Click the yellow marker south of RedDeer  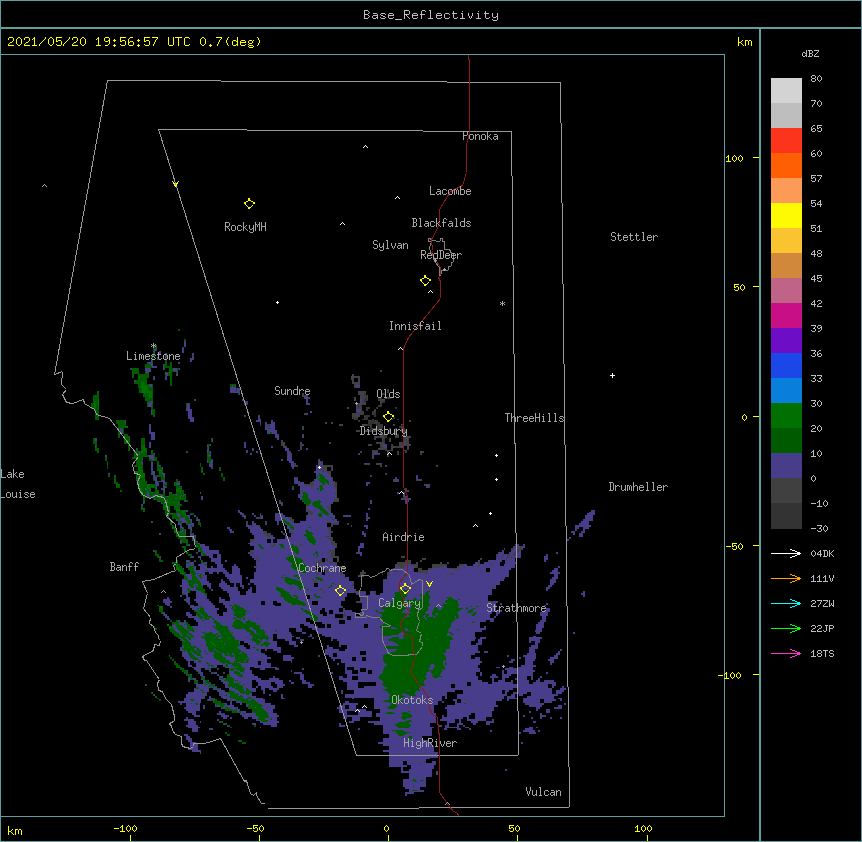(426, 281)
